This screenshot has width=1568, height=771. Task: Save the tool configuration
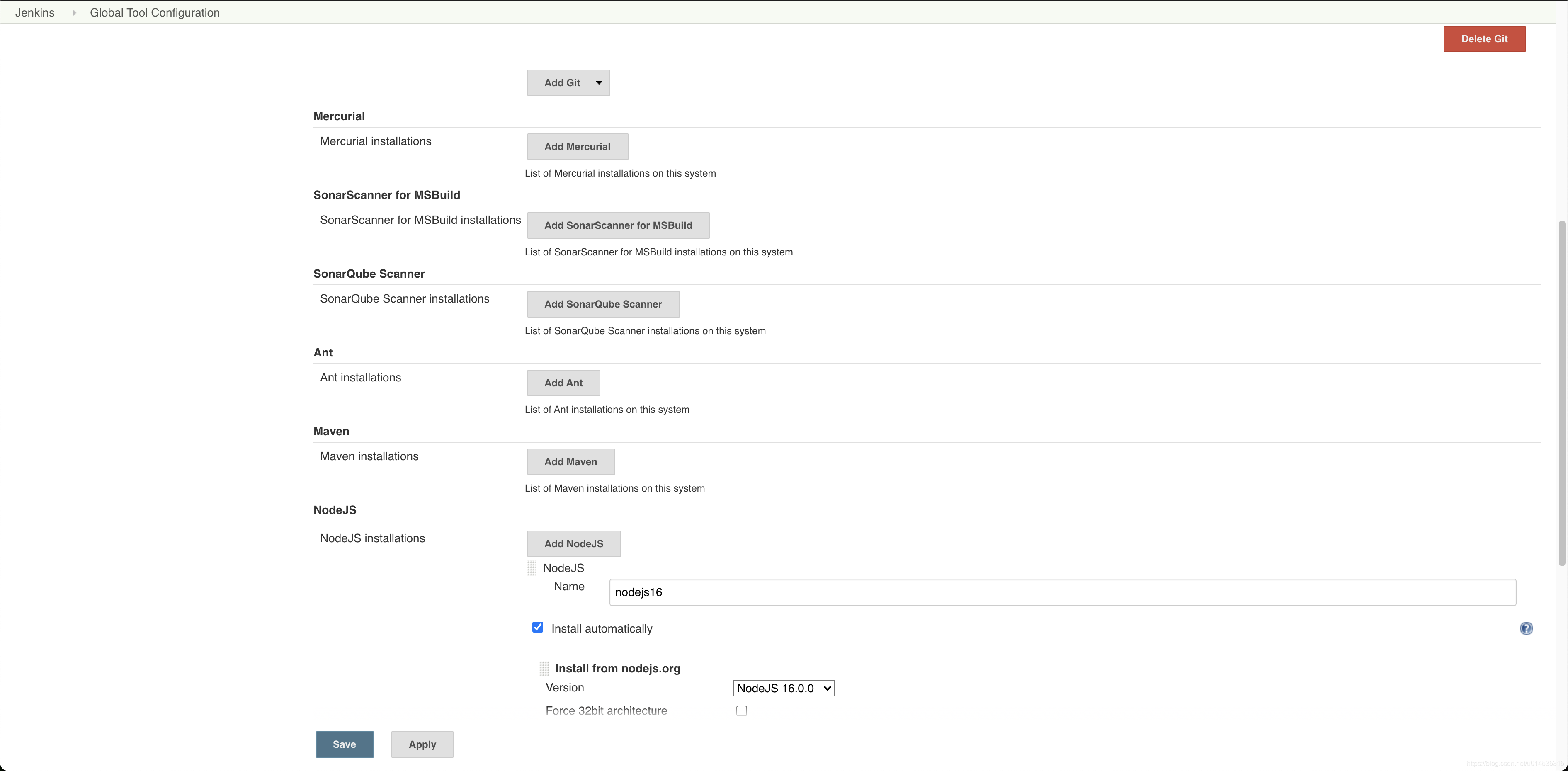pos(344,744)
